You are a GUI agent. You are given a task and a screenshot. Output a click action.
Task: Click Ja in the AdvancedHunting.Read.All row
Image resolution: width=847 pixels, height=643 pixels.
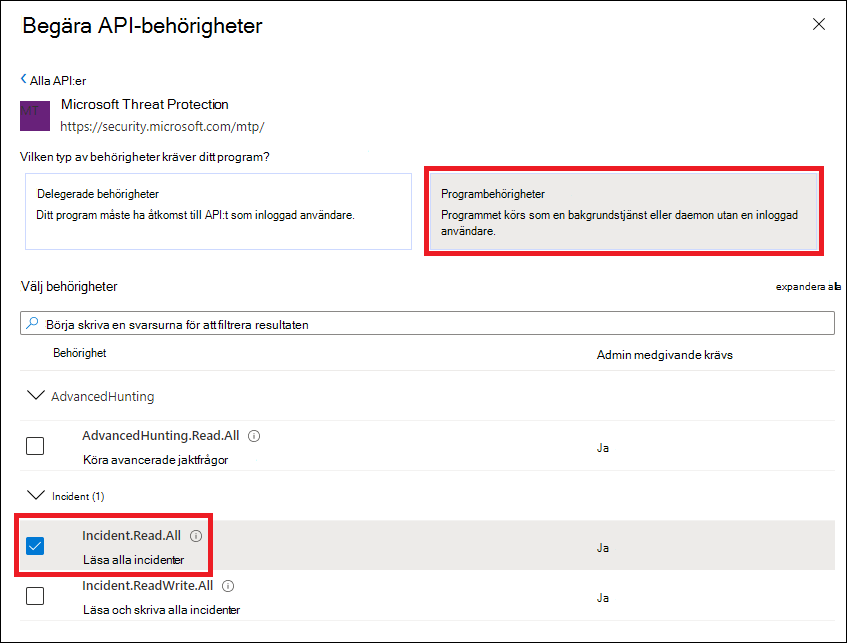tap(603, 448)
